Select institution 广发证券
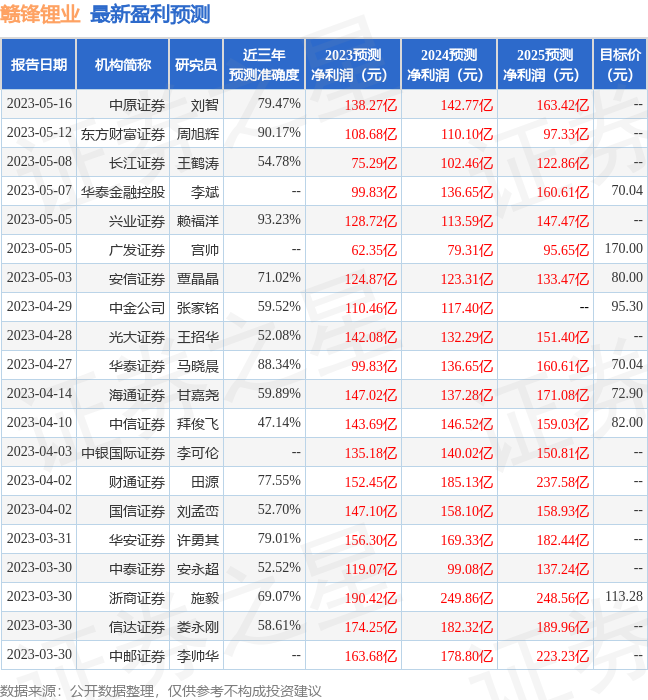This screenshot has width=648, height=700. point(137,250)
